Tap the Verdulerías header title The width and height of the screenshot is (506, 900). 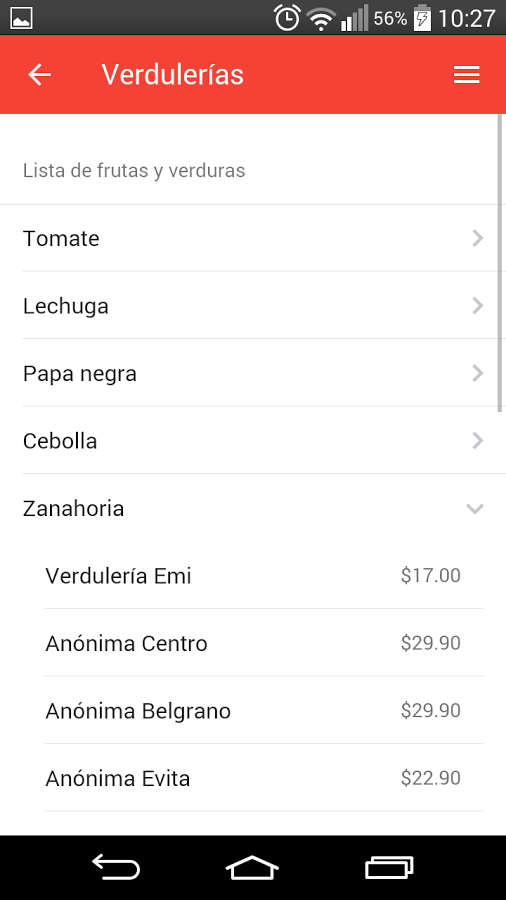tap(173, 75)
